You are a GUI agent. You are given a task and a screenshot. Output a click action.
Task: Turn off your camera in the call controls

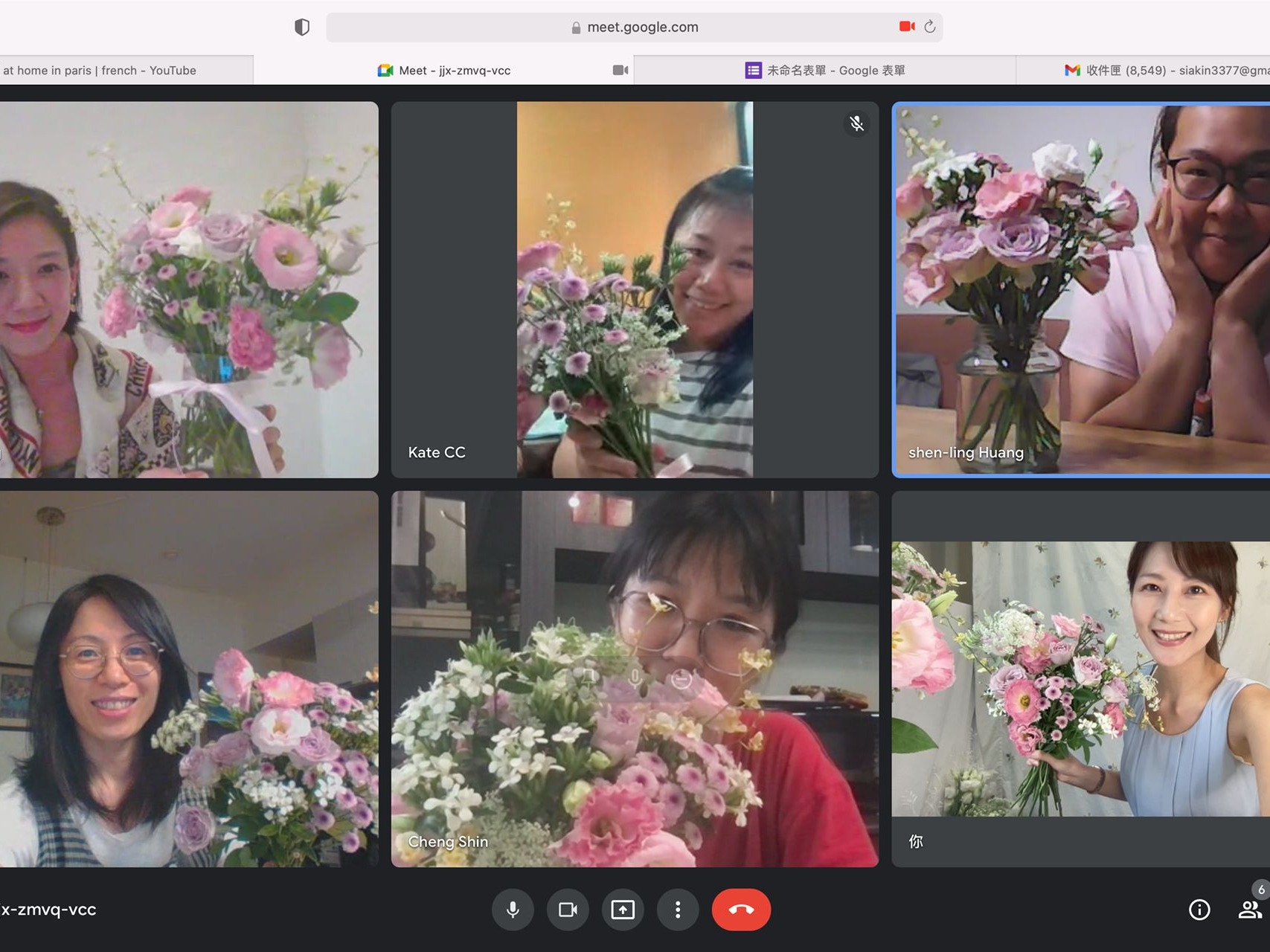[568, 909]
